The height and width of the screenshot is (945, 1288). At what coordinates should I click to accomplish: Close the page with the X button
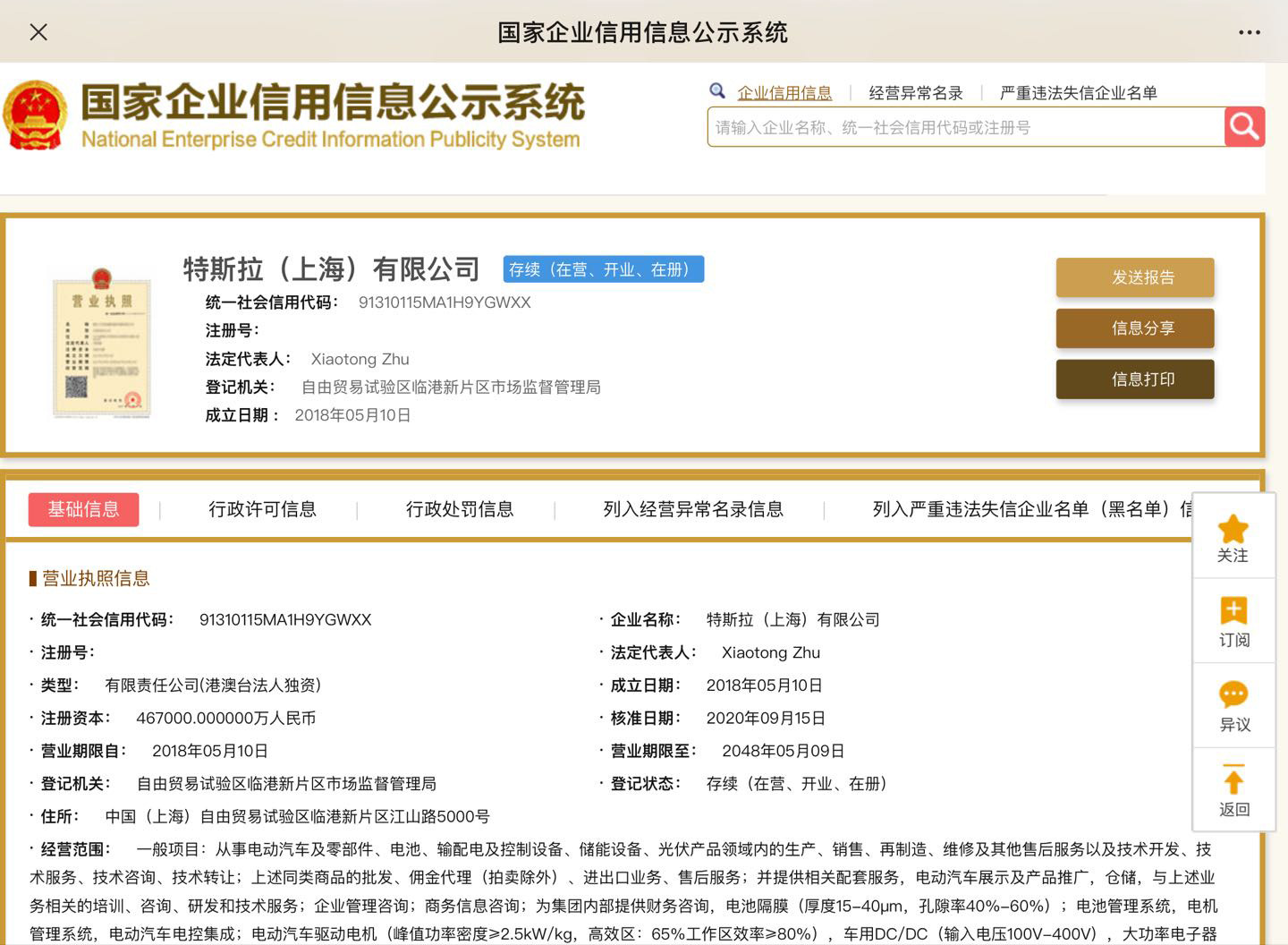point(38,32)
